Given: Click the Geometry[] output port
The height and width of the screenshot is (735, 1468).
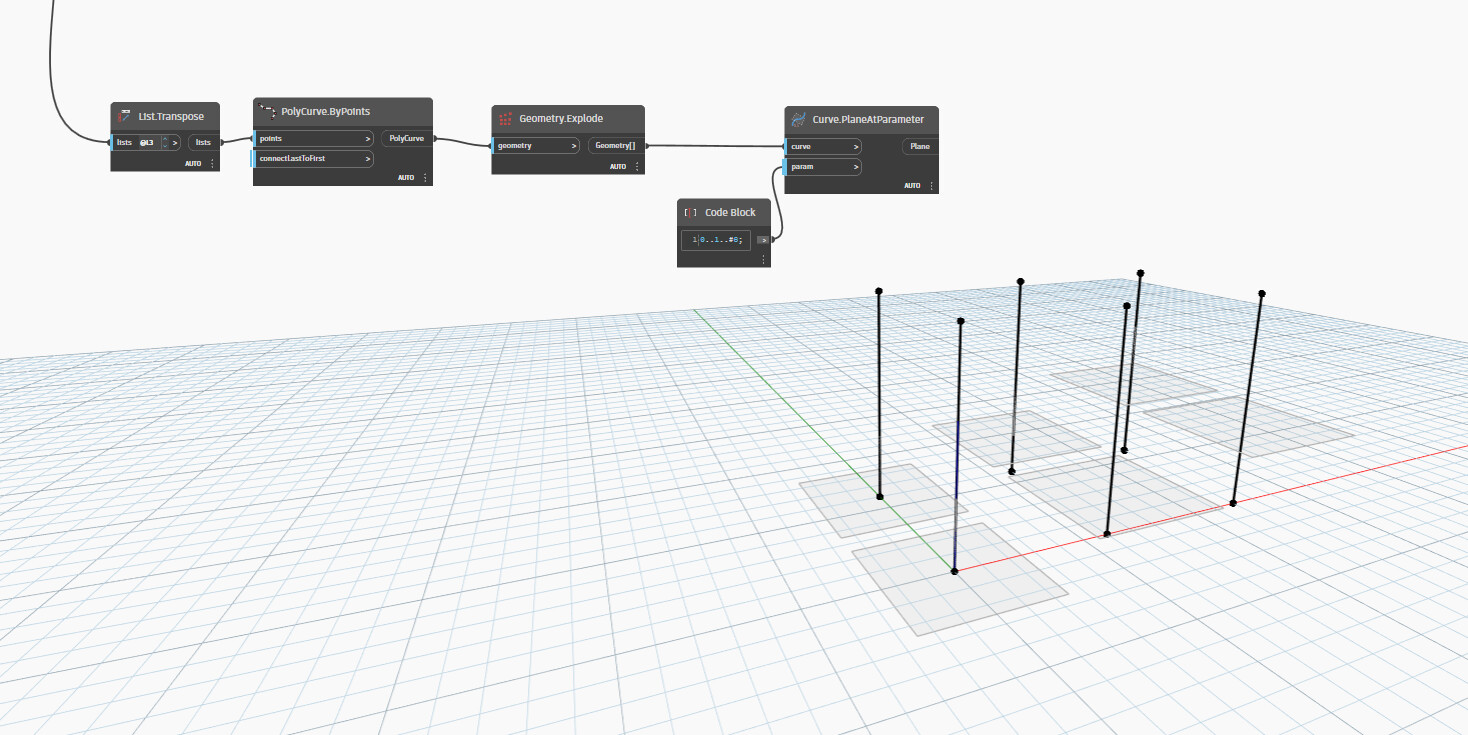Looking at the screenshot, I should (x=615, y=146).
